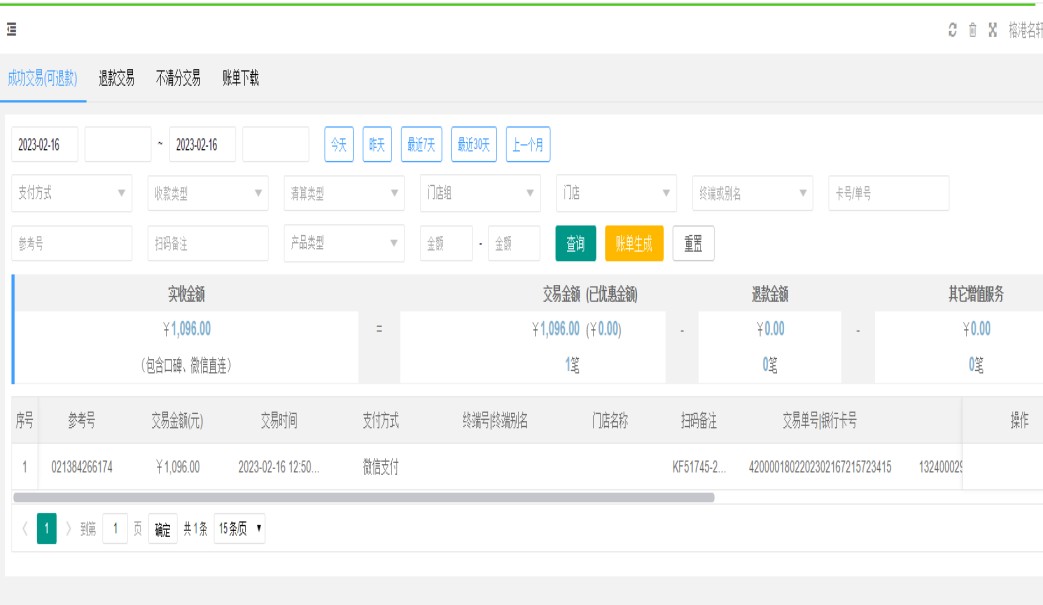Select the 15条/页 page size dropdown
This screenshot has width=1043, height=605.
point(240,529)
